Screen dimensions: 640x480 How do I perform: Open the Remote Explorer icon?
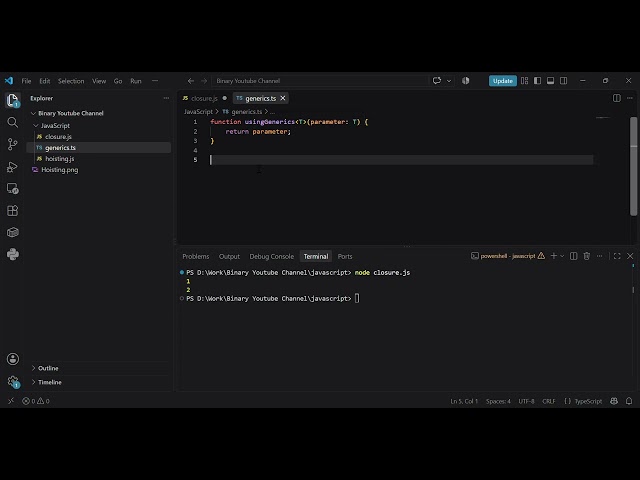click(x=13, y=189)
